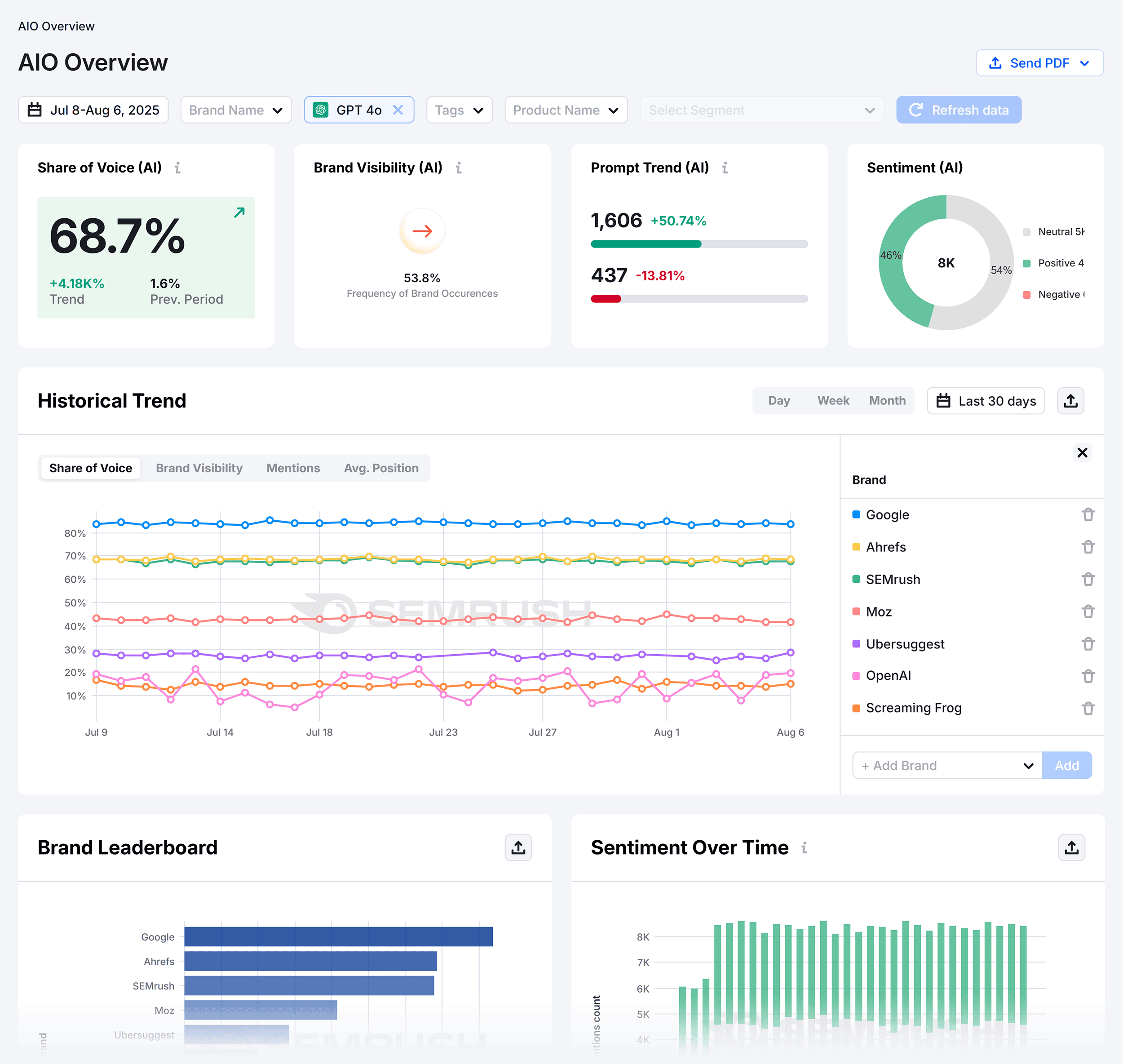Viewport: 1123px width, 1064px height.
Task: Export the Historical Trend chart
Action: click(1070, 400)
